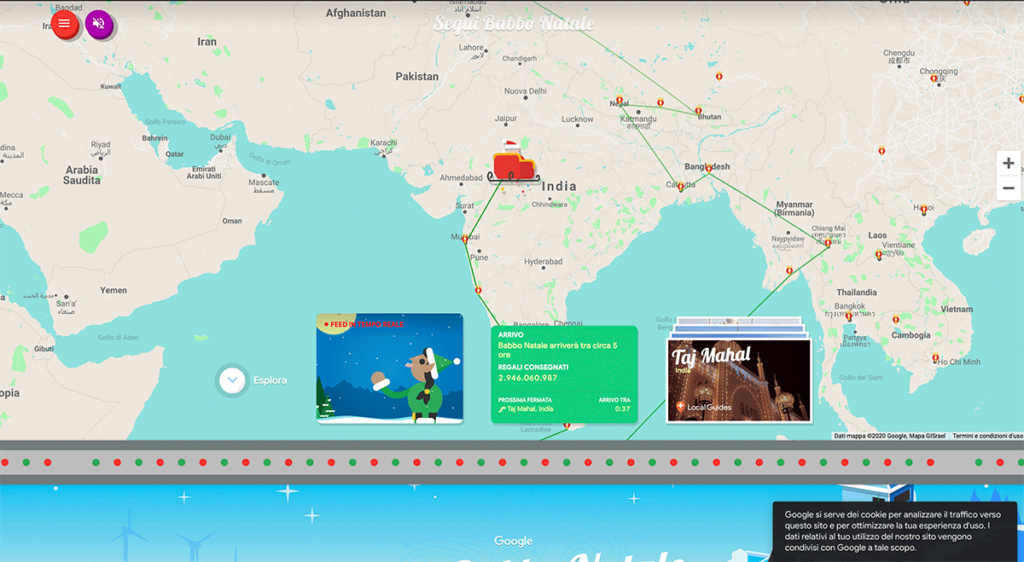Click Dati mappa ©2020 Google attribution

tap(889, 435)
